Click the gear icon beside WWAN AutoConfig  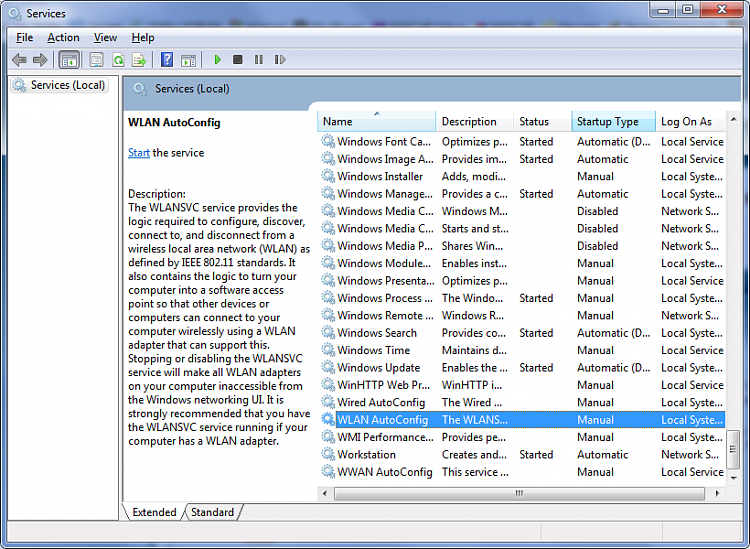328,472
